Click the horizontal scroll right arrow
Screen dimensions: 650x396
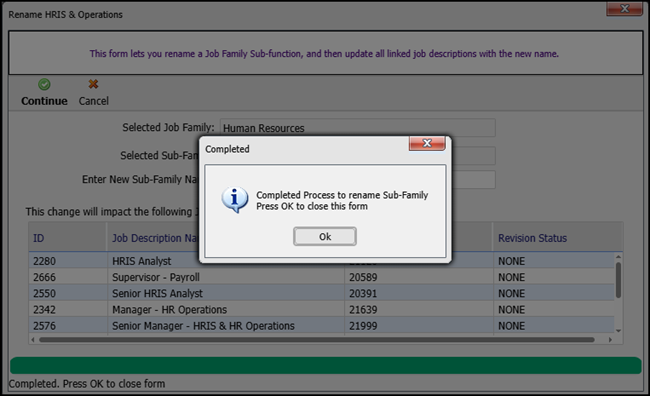coord(610,340)
